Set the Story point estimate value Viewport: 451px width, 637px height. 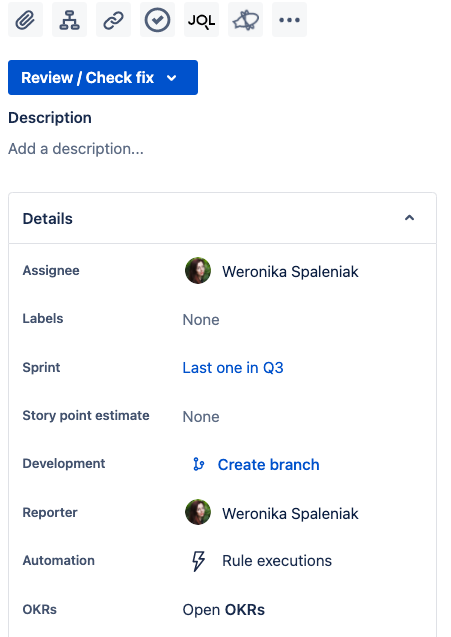(201, 417)
